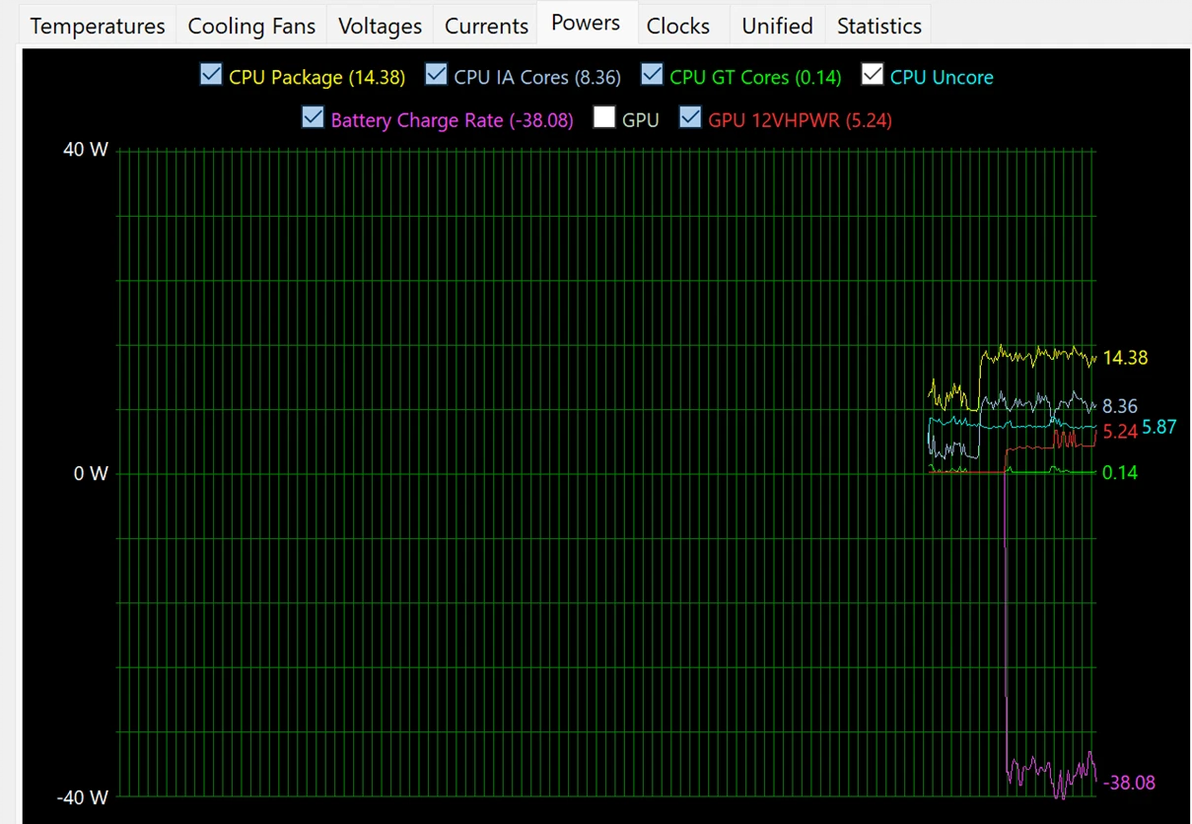Screen dimensions: 1192x824
Task: Uncheck the GPU 12VHPWR checkbox
Action: point(690,117)
